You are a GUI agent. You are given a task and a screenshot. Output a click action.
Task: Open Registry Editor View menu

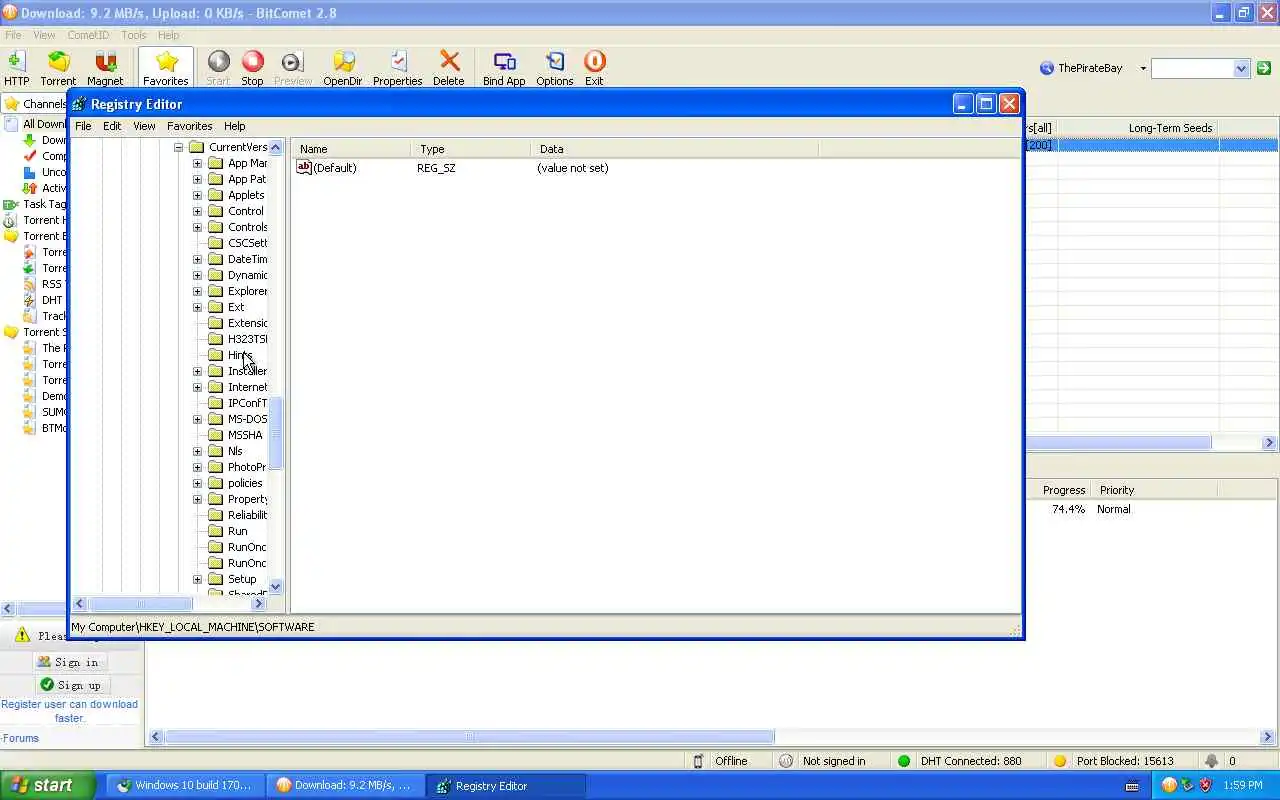(144, 126)
